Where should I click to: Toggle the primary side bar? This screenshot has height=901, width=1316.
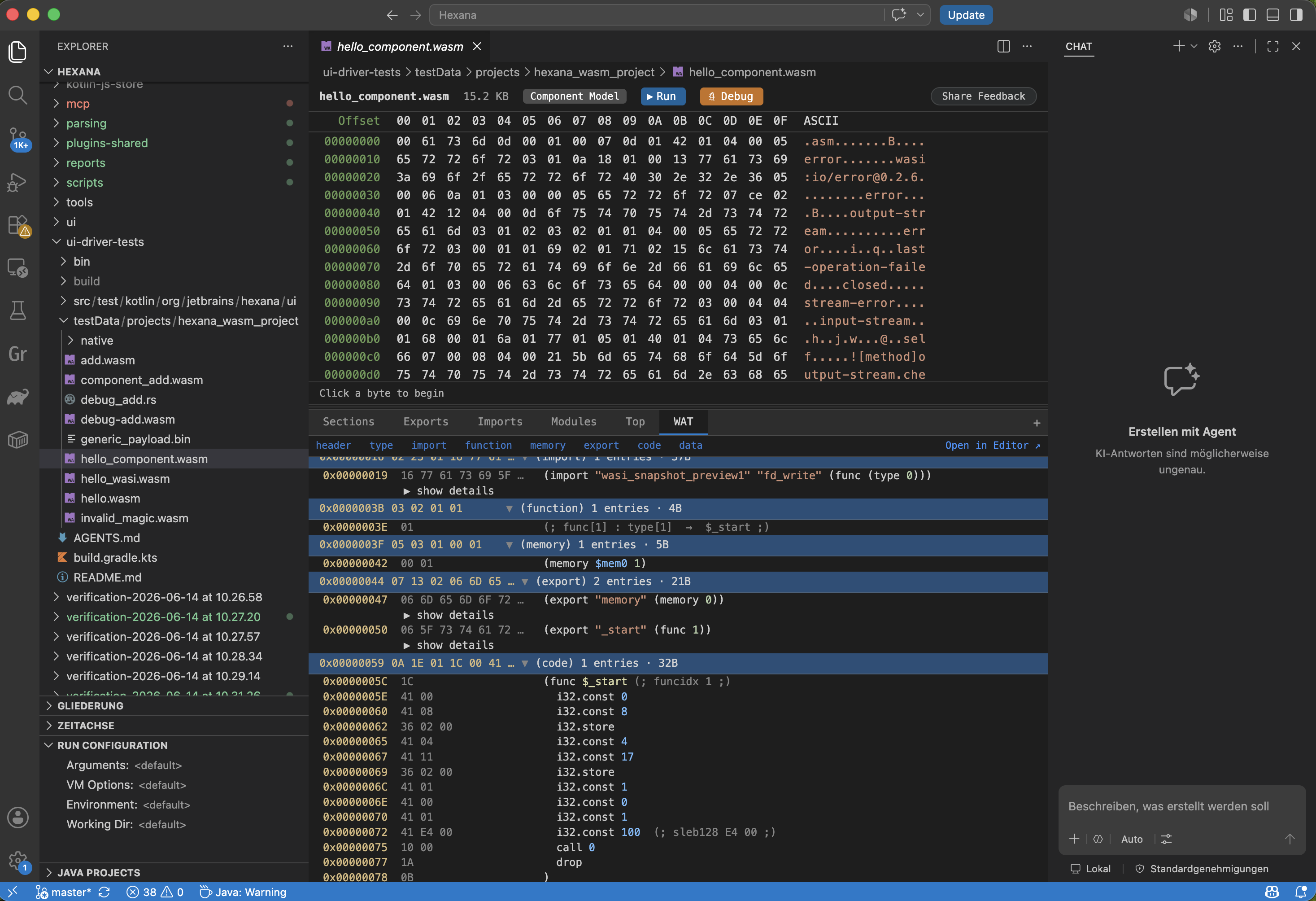pyautogui.click(x=1249, y=15)
